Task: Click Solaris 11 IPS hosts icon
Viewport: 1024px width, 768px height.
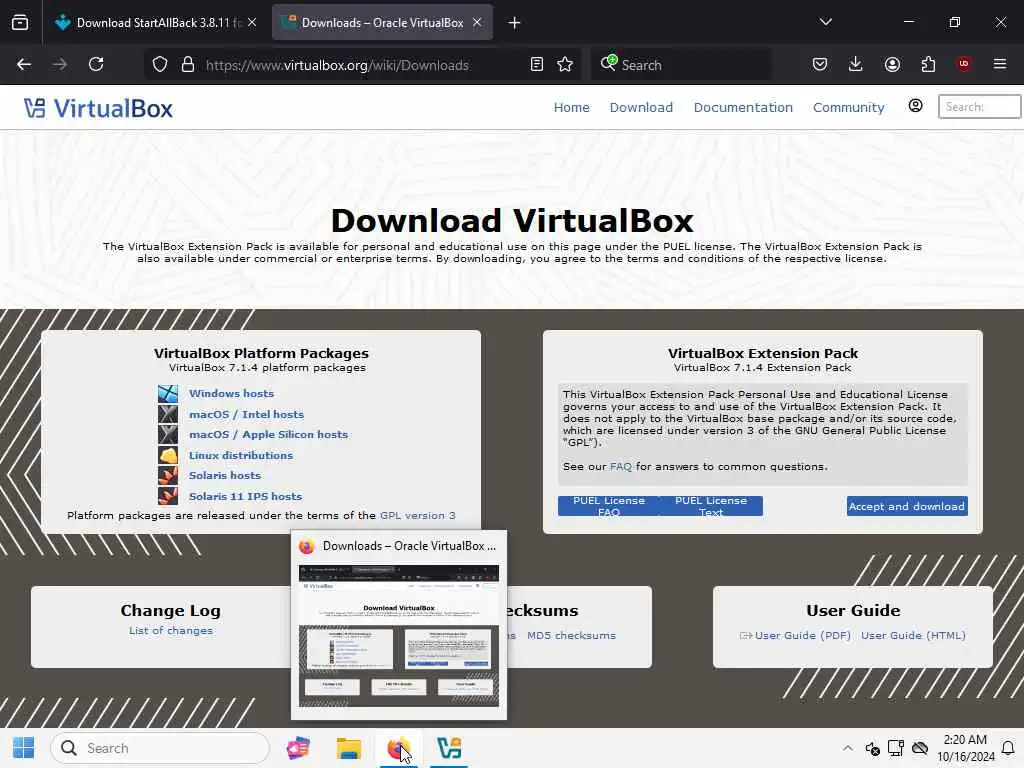Action: click(x=168, y=496)
